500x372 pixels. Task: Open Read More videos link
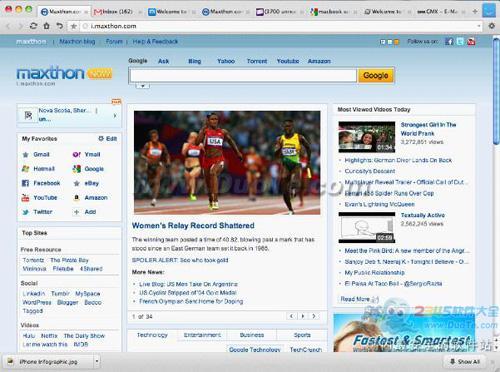[355, 299]
